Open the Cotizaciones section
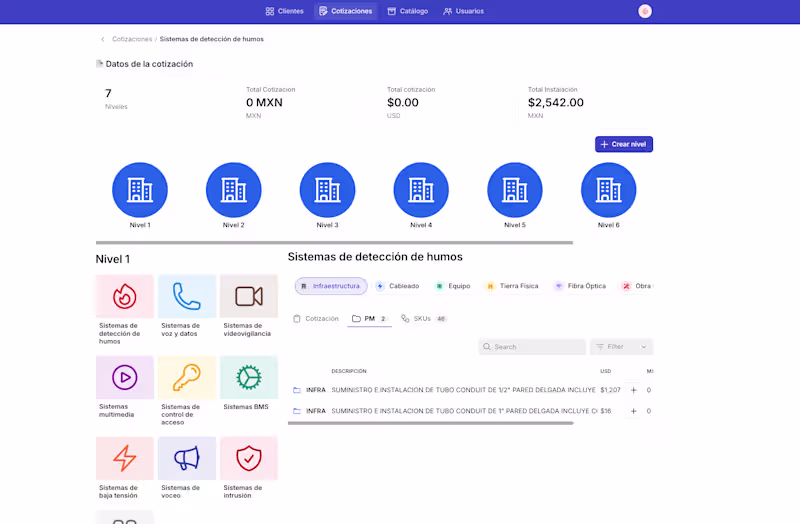The height and width of the screenshot is (524, 800). [345, 11]
